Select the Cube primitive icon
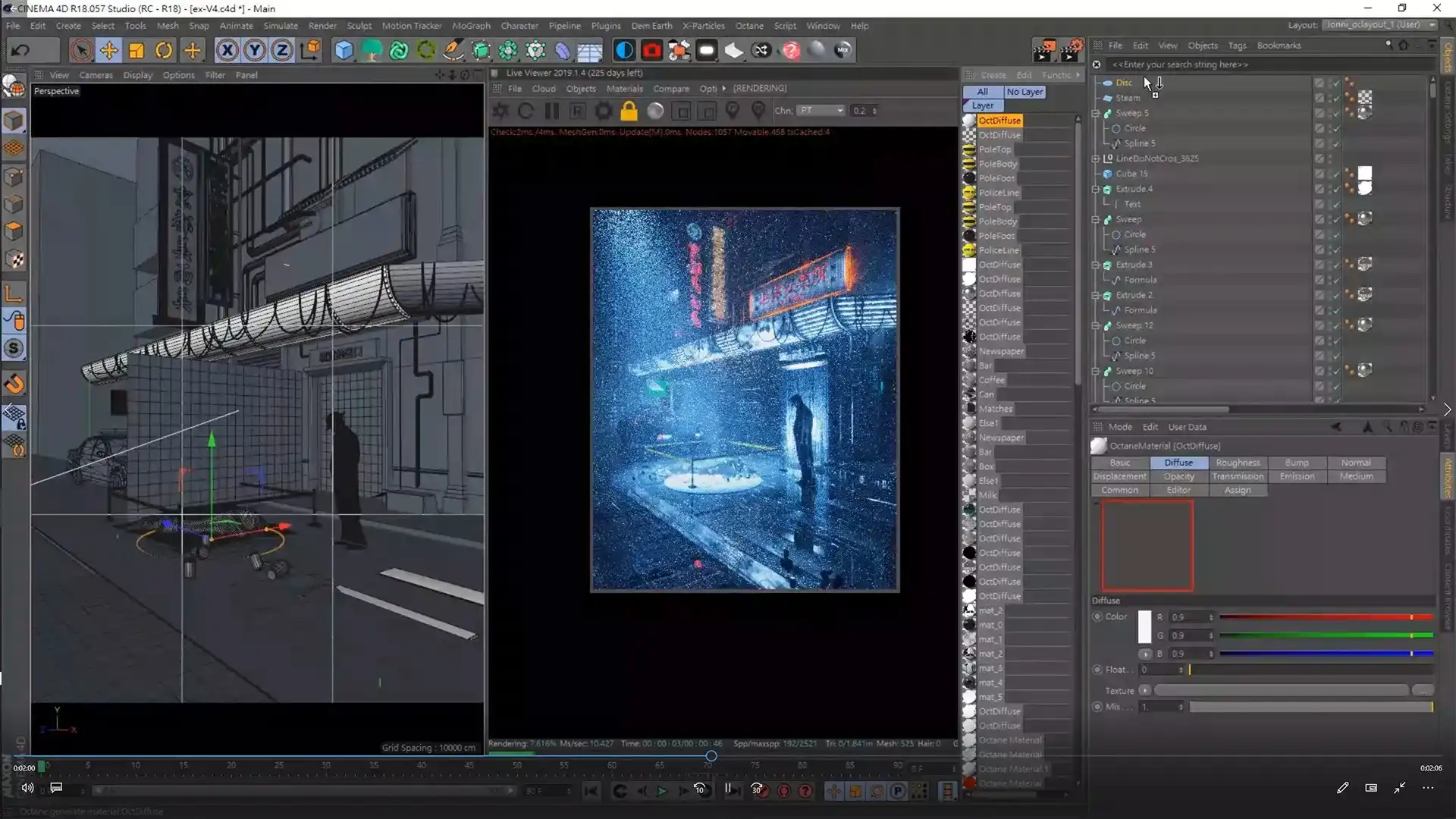Viewport: 1456px width, 819px height. point(344,50)
